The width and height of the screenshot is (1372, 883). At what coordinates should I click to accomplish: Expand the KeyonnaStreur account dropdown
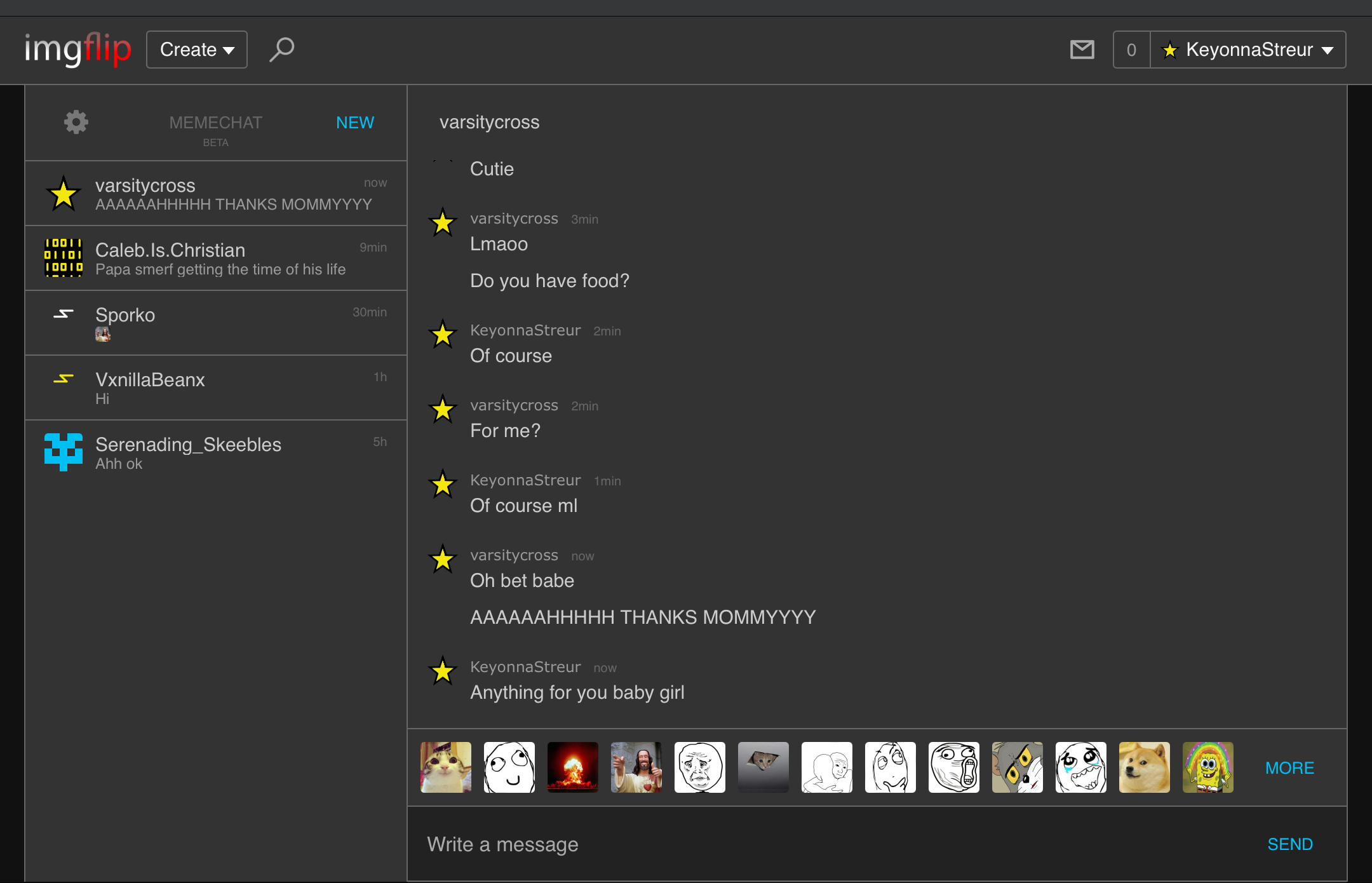(x=1248, y=50)
